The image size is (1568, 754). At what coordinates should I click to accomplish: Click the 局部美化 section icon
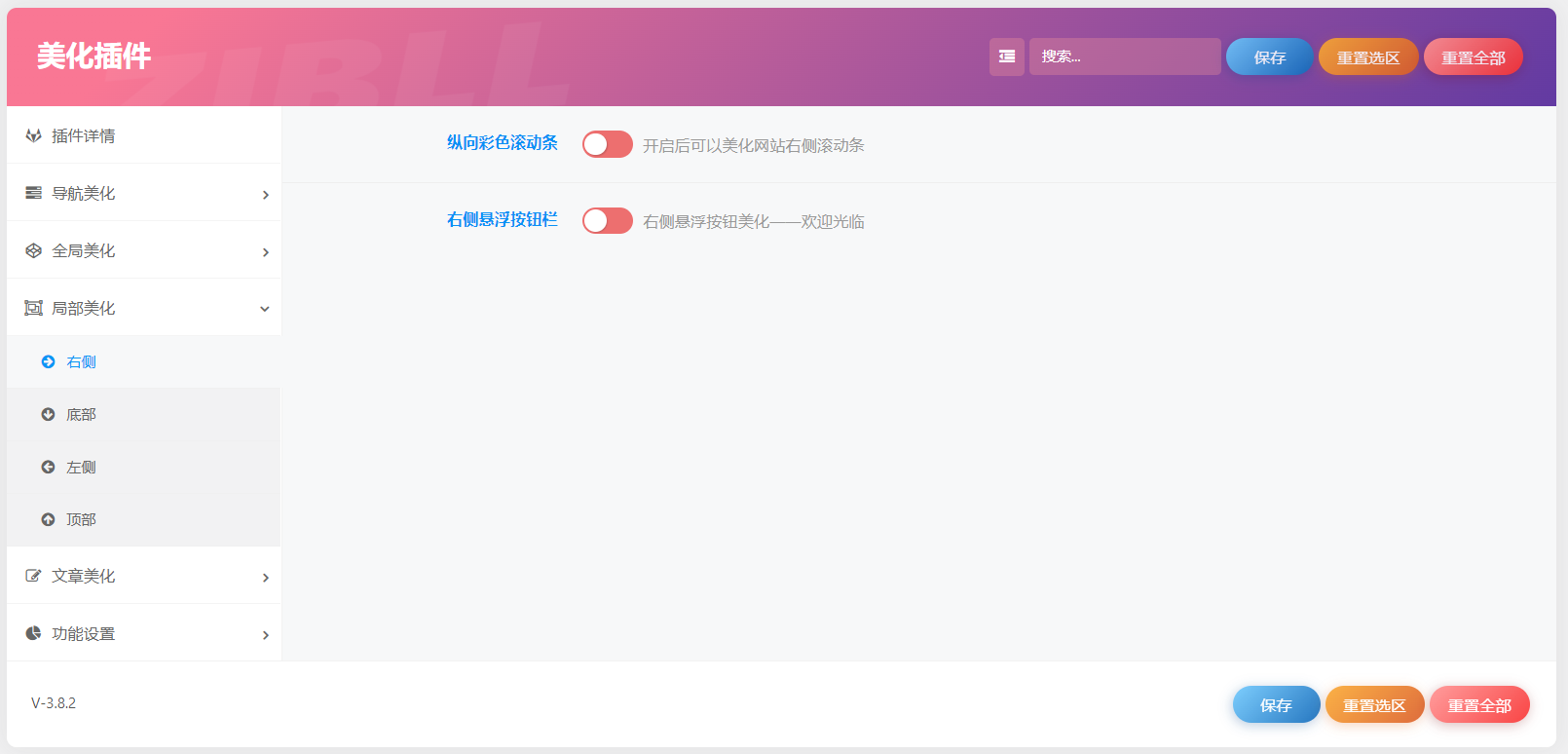coord(33,308)
